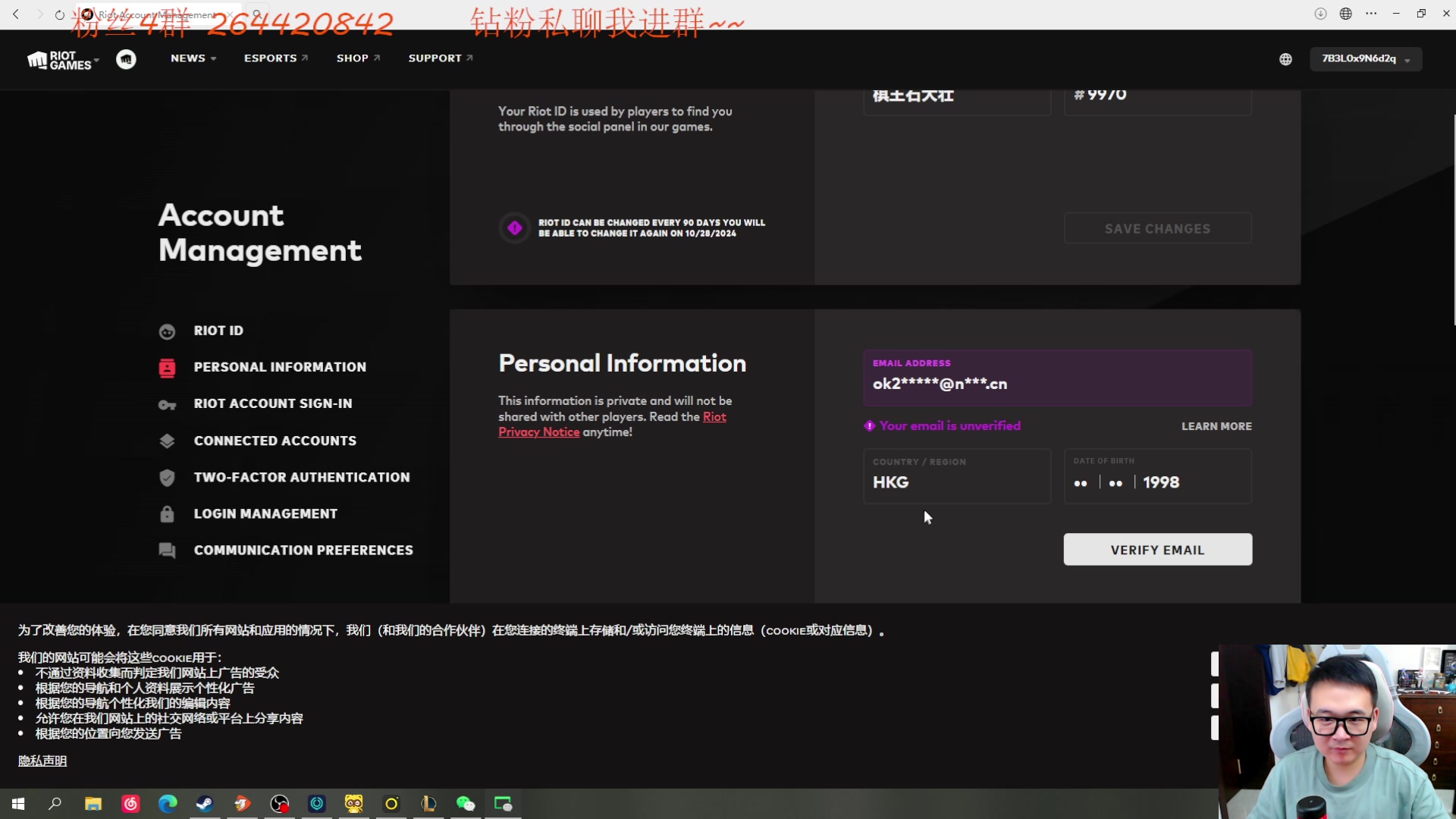
Task: Click the Riot ID face icon in sidebar
Action: pos(167,331)
